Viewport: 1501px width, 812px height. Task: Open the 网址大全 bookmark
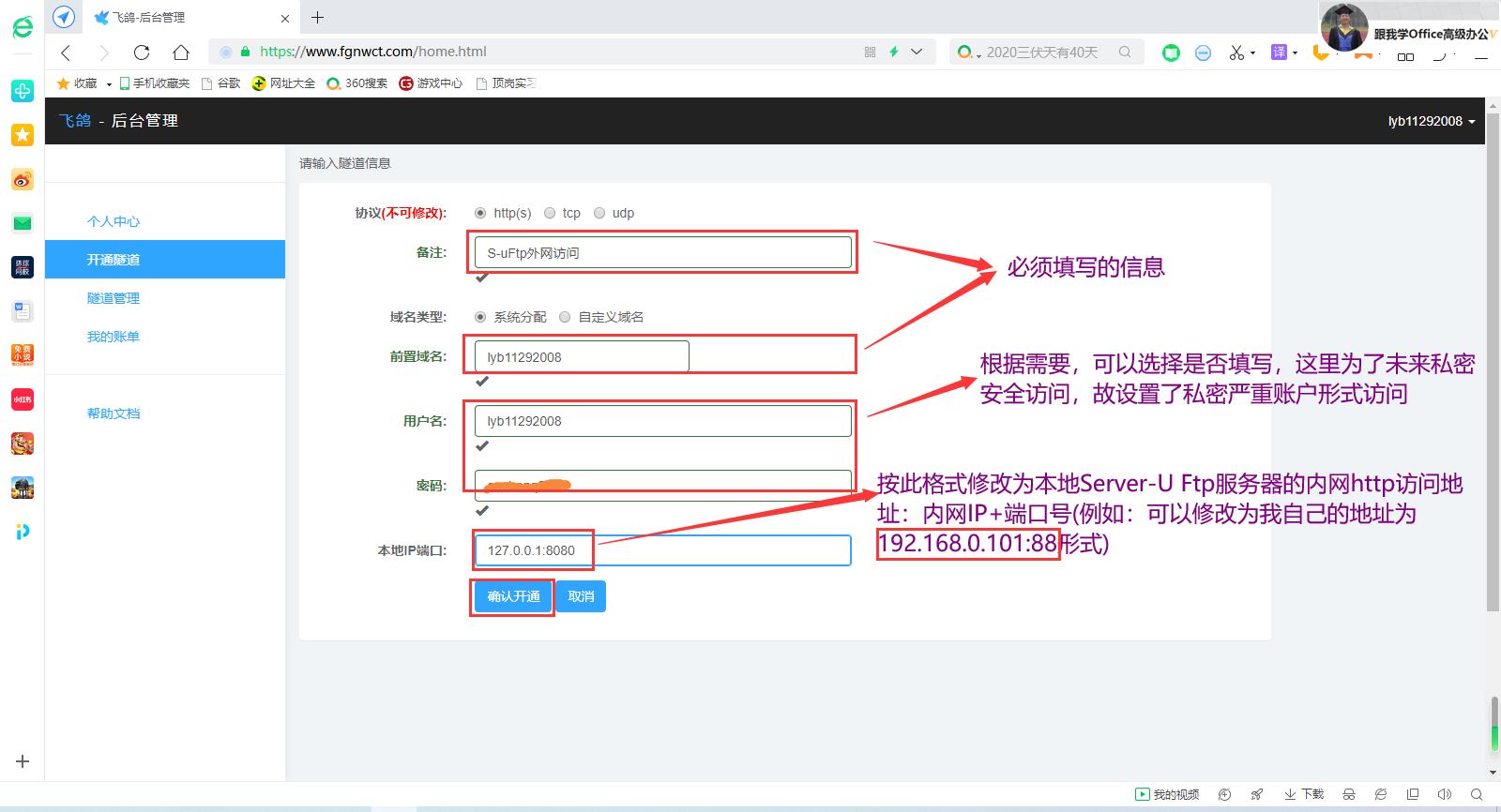[283, 83]
